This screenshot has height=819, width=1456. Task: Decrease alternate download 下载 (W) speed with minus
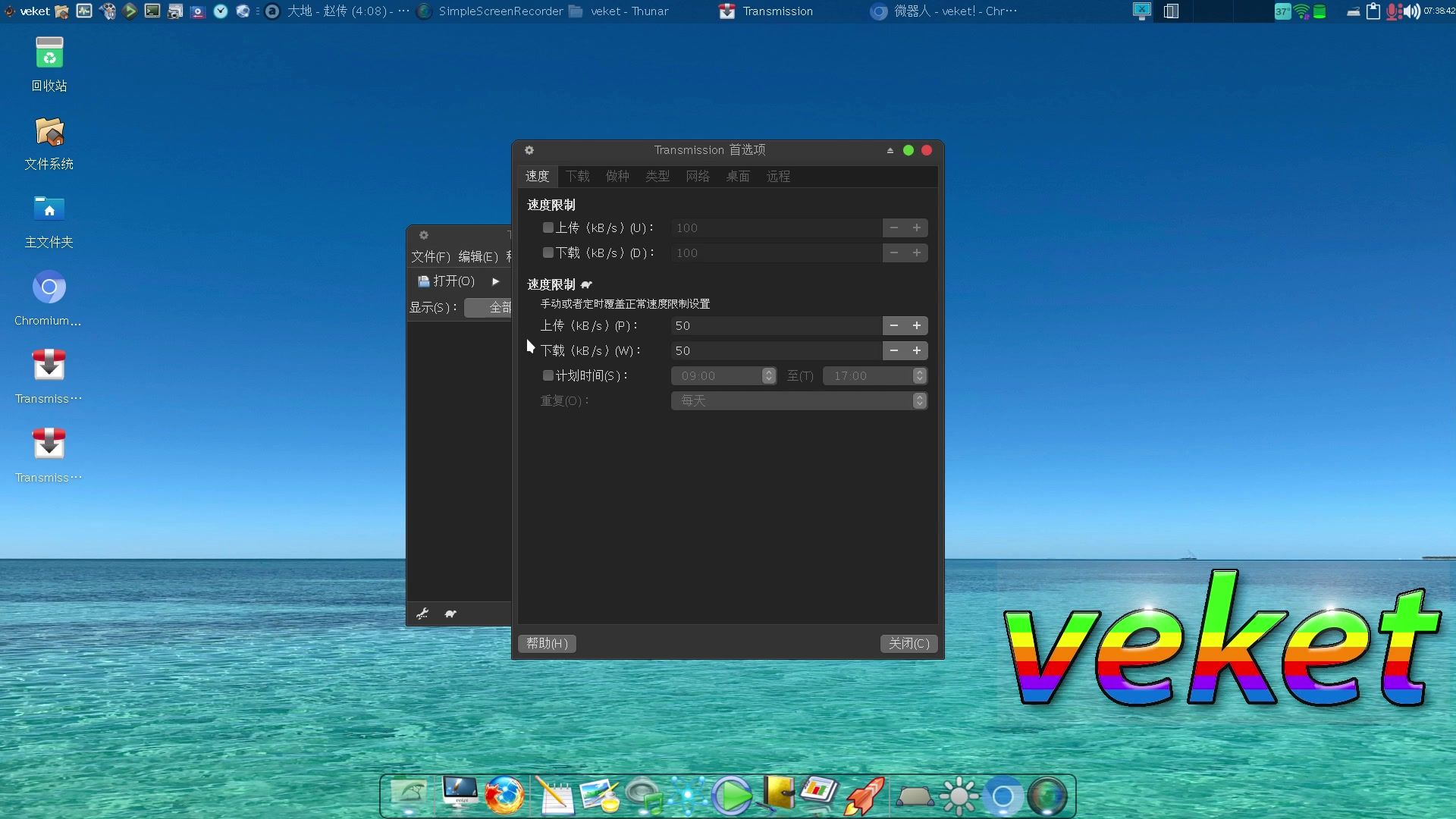point(894,350)
